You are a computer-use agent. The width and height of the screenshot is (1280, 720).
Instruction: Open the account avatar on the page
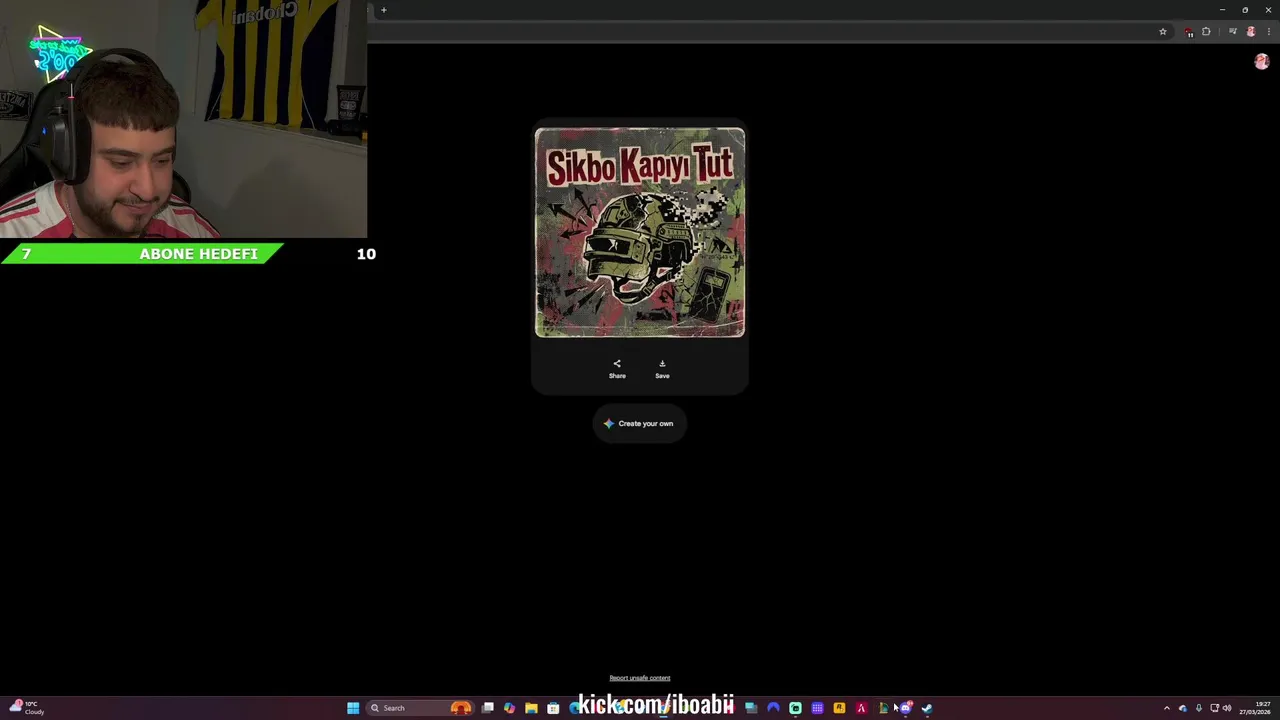pos(1261,62)
